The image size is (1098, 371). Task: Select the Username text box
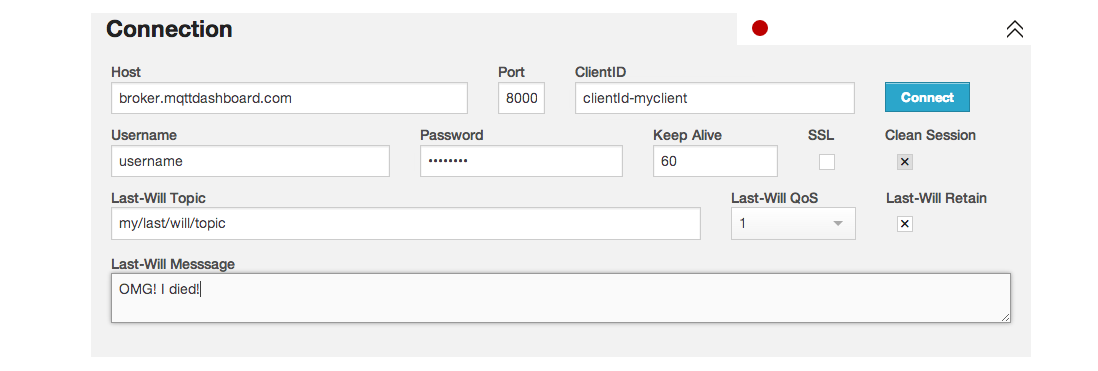point(250,161)
